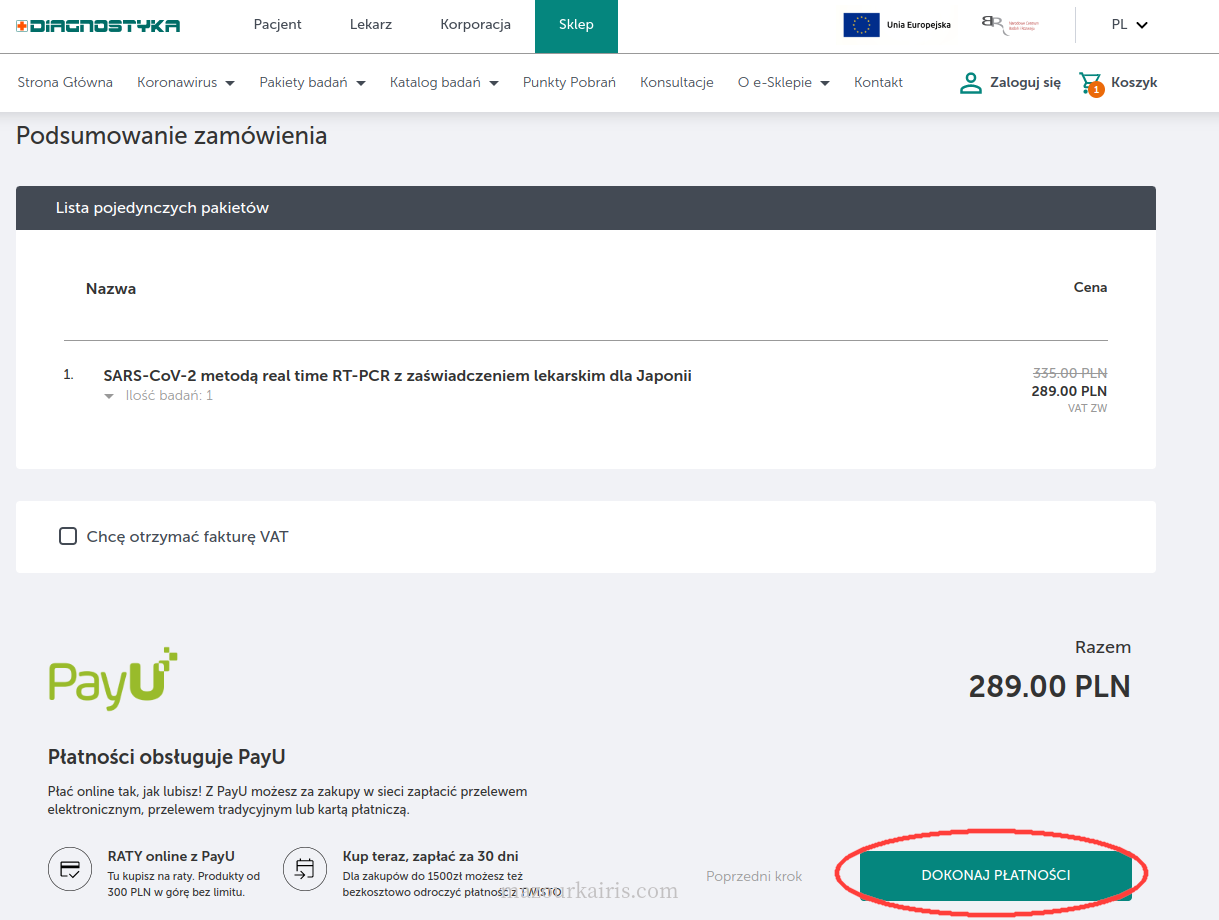Click the NCBR research center logo

[x=1010, y=25]
